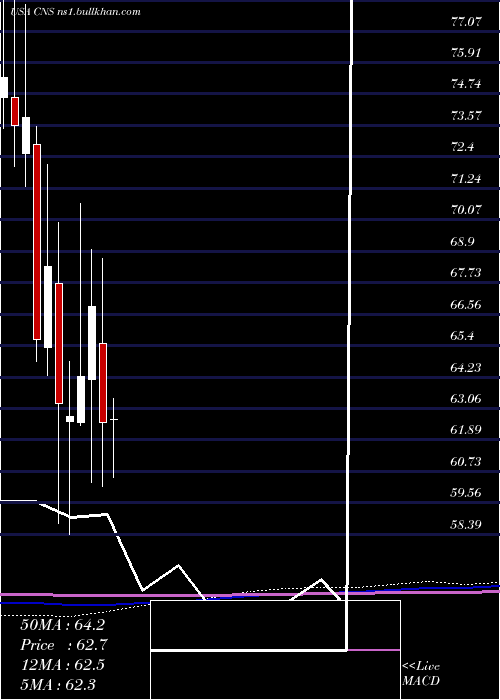Viewport: 500px width, 700px height.
Task: Click the <<Live MACD label
Action: [x=421, y=674]
